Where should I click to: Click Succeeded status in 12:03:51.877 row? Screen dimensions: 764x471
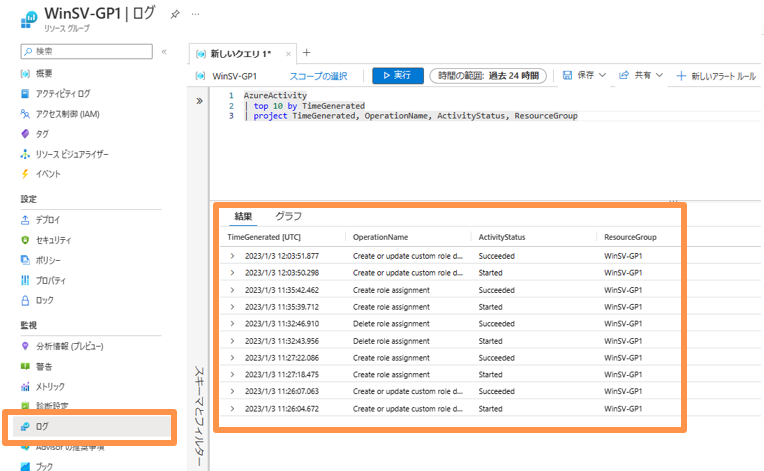pos(497,256)
